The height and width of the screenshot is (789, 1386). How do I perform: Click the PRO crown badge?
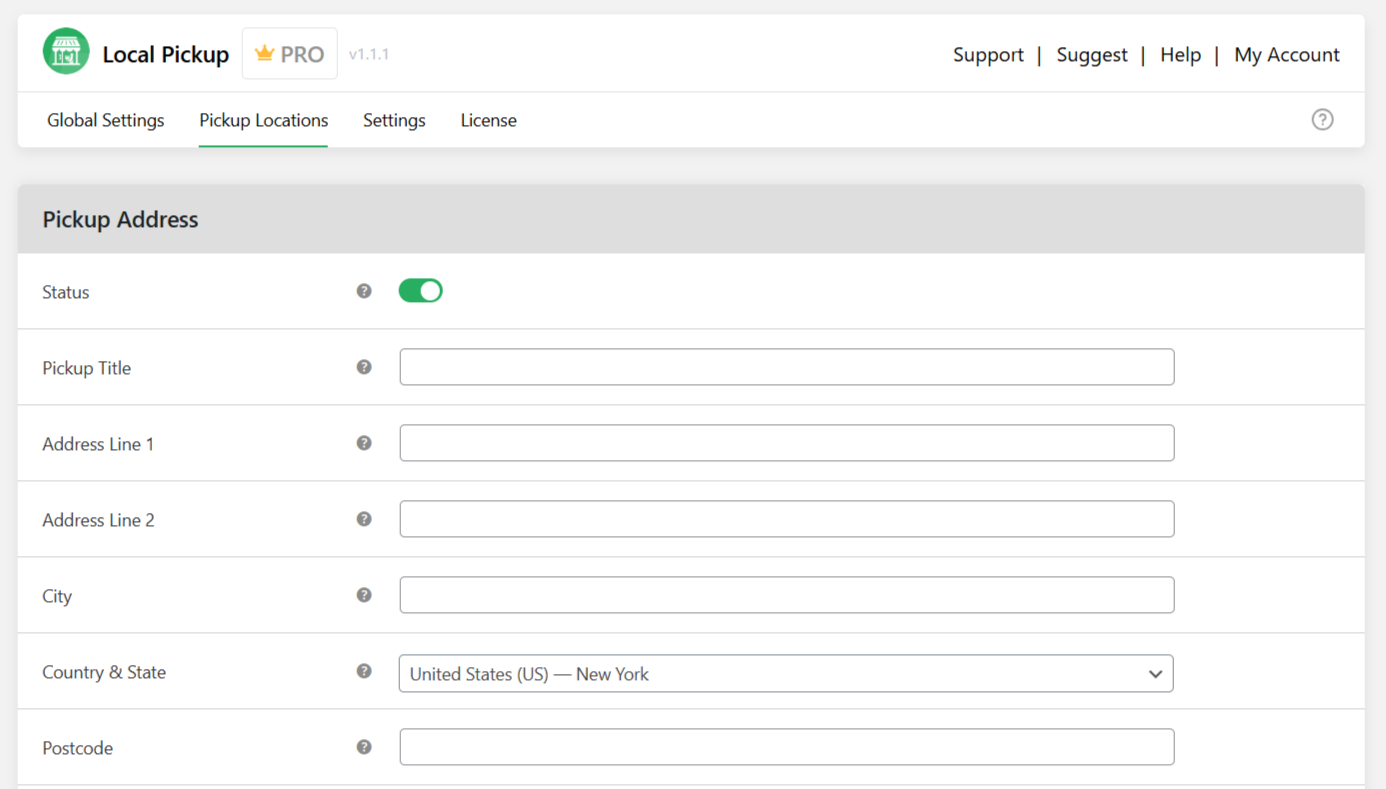(290, 54)
